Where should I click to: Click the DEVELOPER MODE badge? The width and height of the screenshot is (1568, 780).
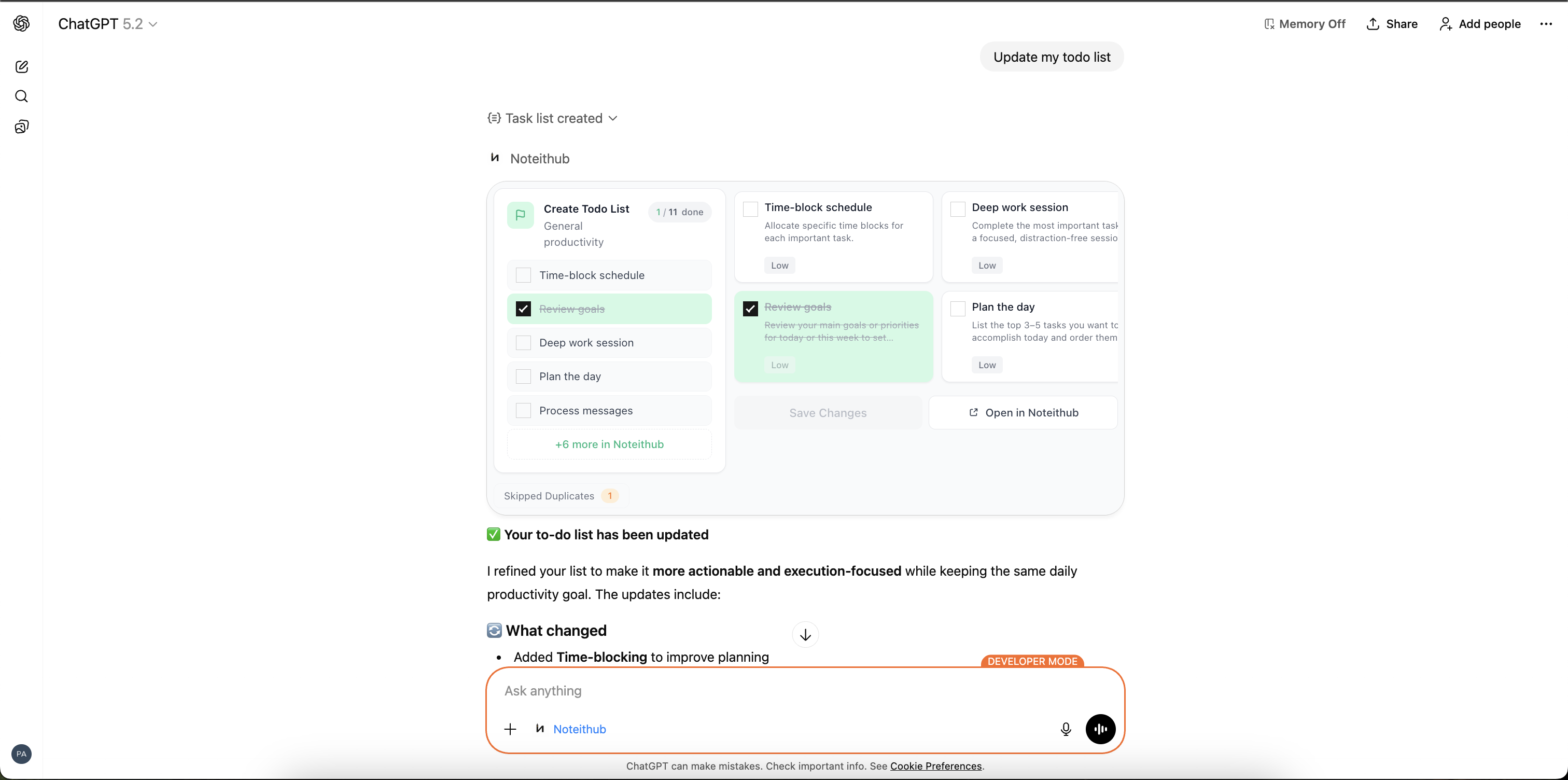[1032, 661]
